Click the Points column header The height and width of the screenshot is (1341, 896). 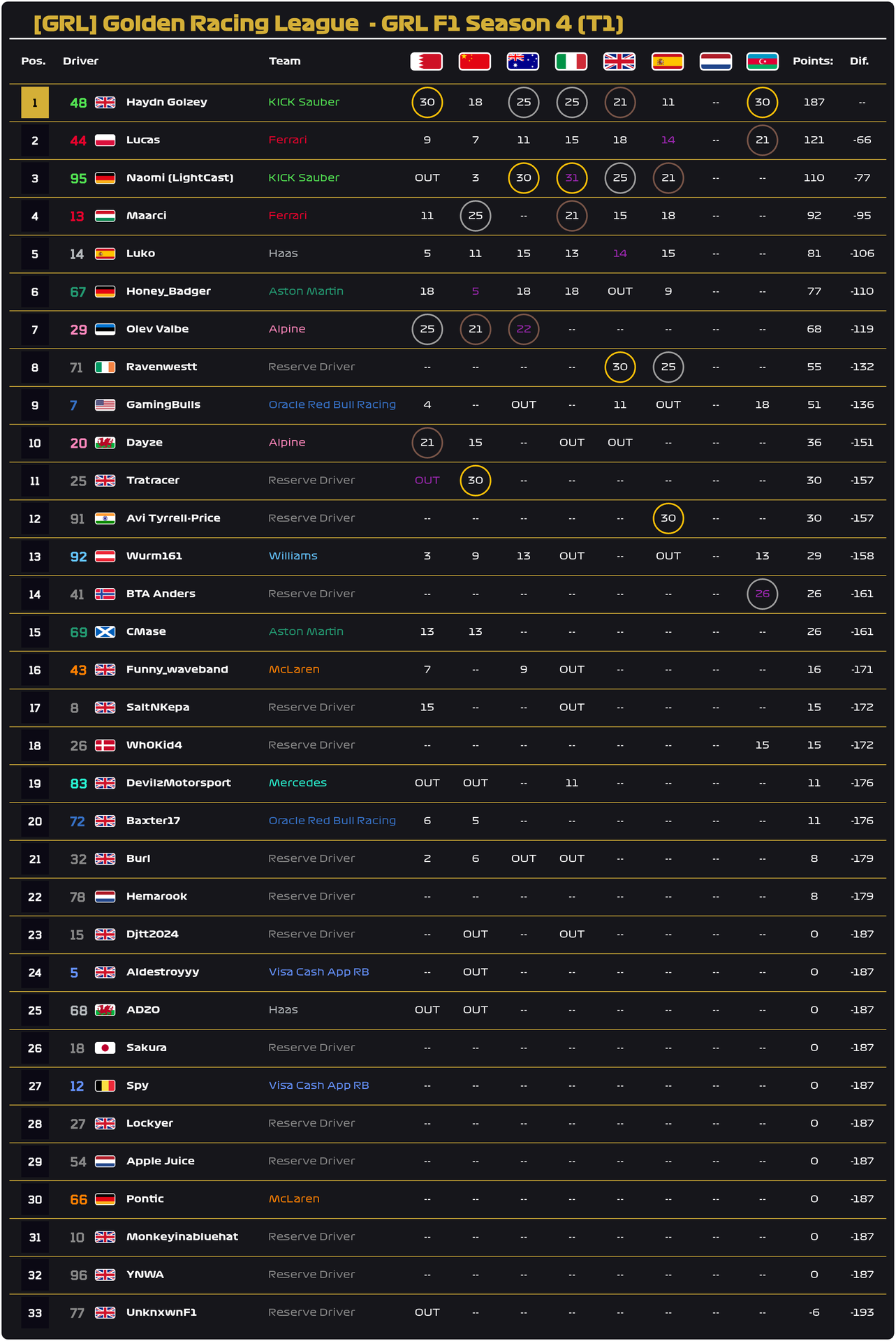pos(812,61)
